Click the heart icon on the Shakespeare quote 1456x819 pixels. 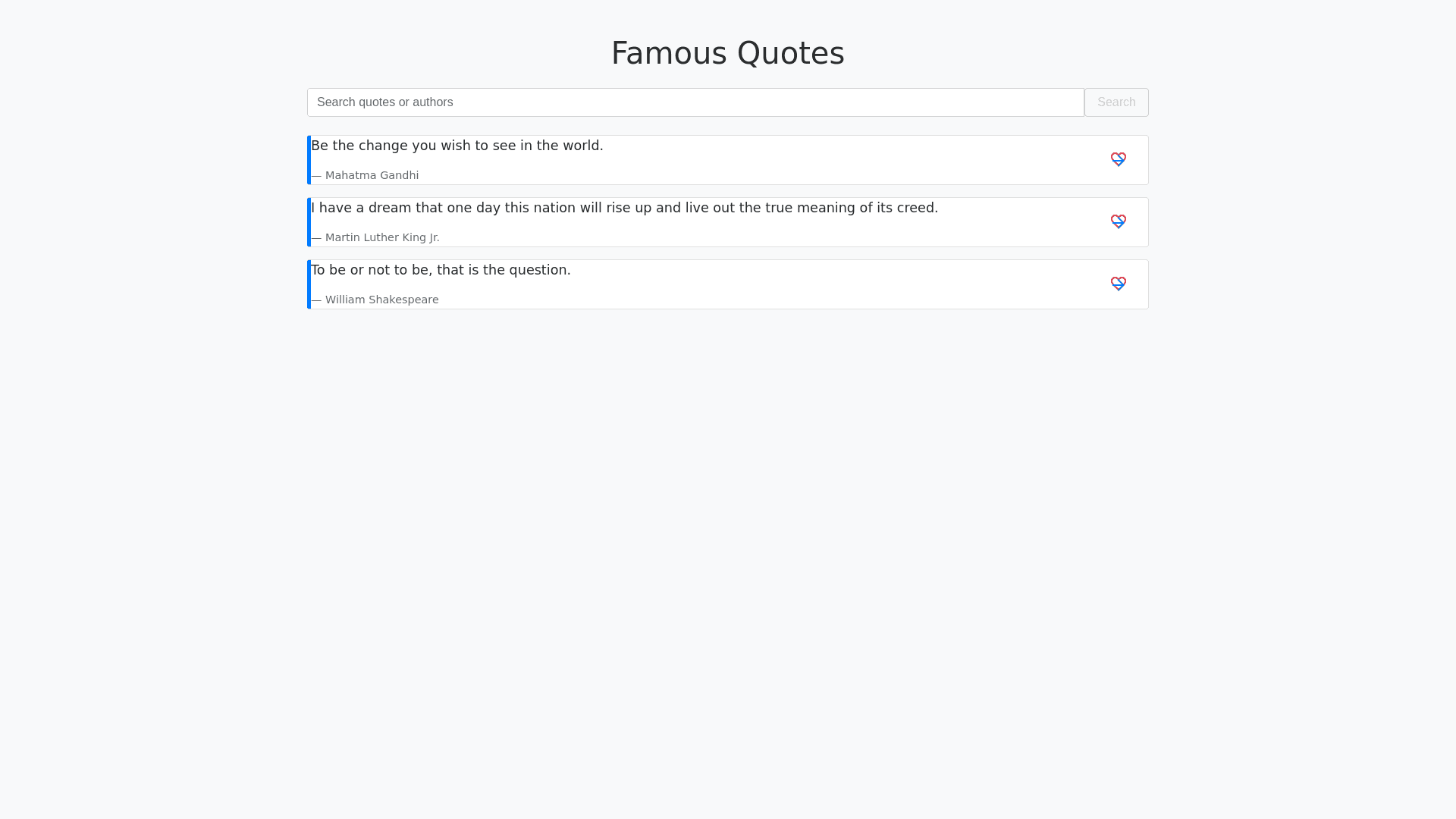point(1118,284)
